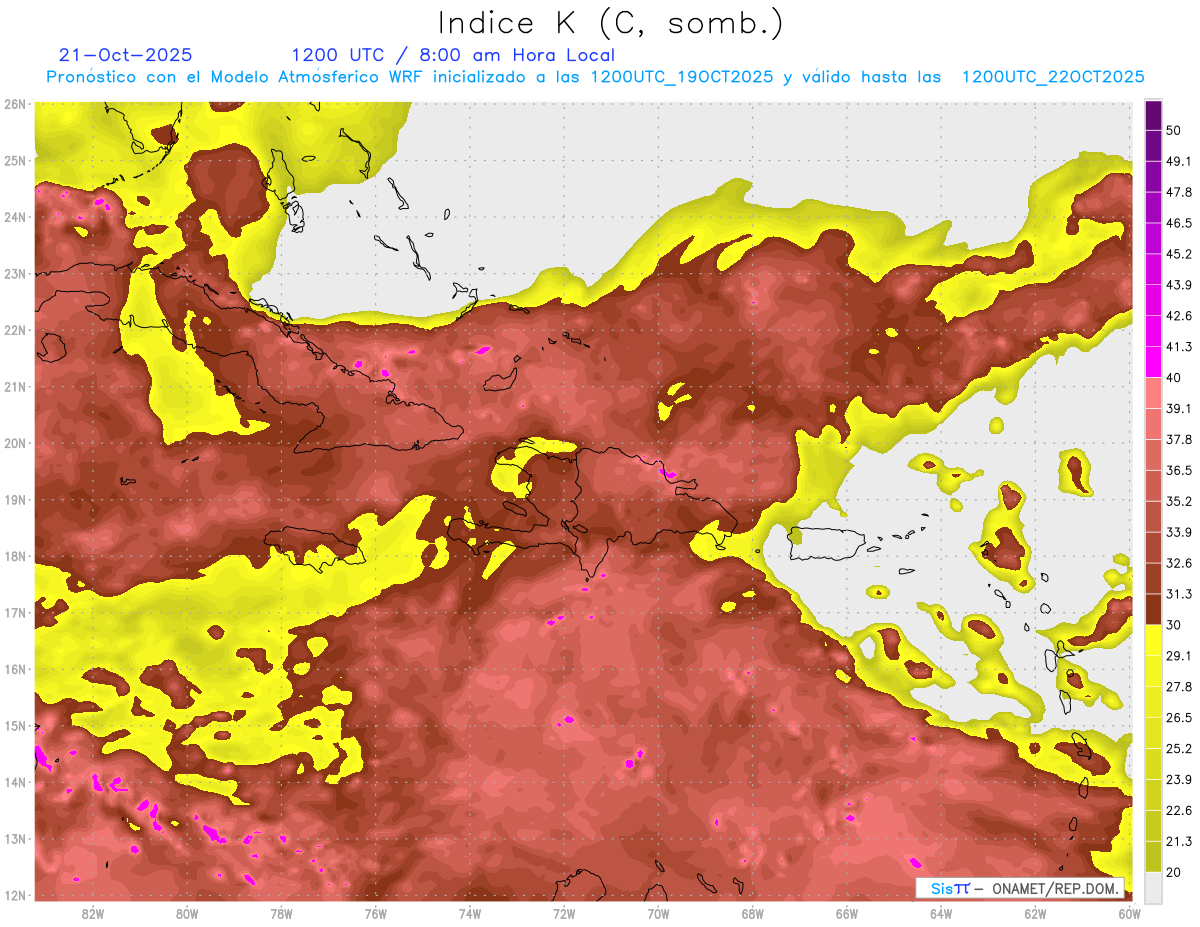Click the "66W" longitude label
The width and height of the screenshot is (1200, 927).
(846, 913)
